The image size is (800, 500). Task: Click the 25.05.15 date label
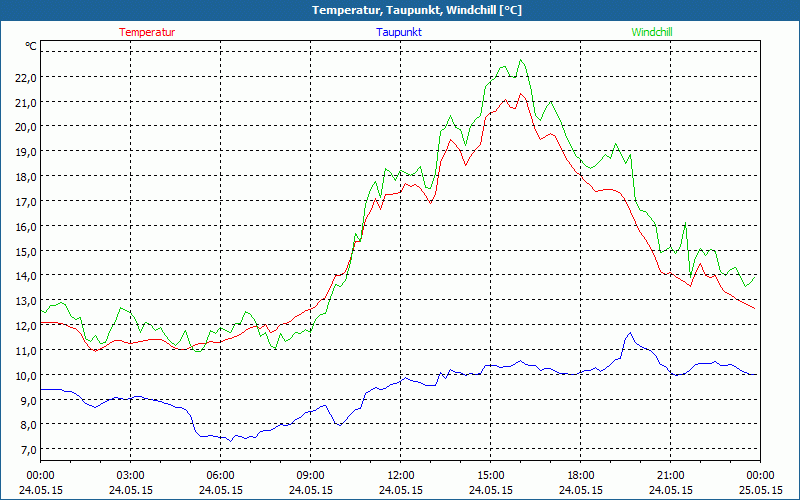pyautogui.click(x=761, y=490)
